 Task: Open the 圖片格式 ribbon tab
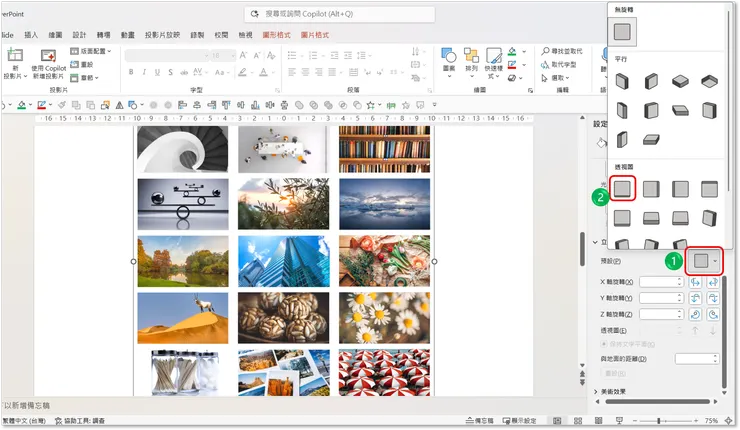point(315,35)
